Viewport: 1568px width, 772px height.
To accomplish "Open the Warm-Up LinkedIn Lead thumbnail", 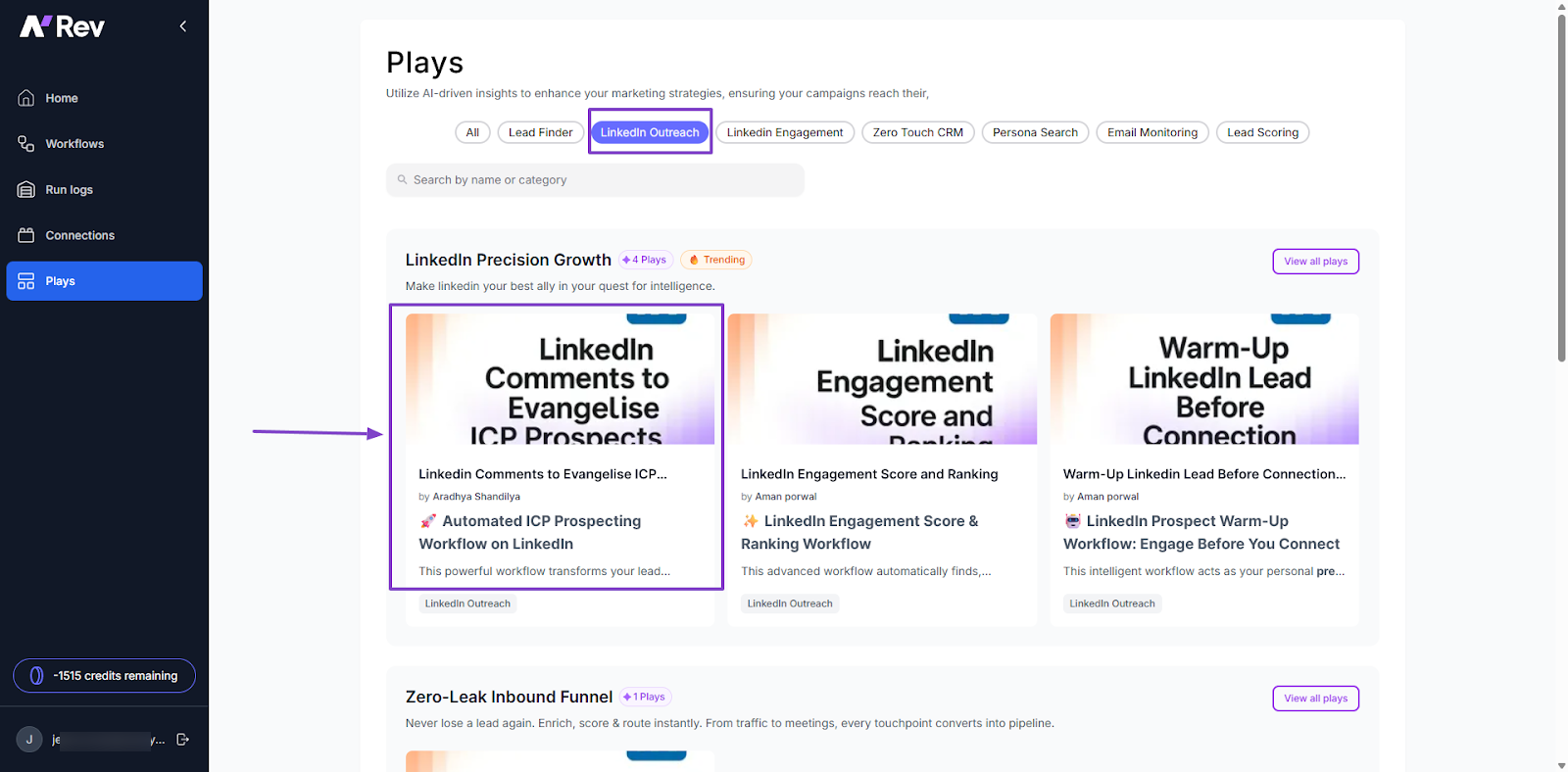I will pos(1204,379).
